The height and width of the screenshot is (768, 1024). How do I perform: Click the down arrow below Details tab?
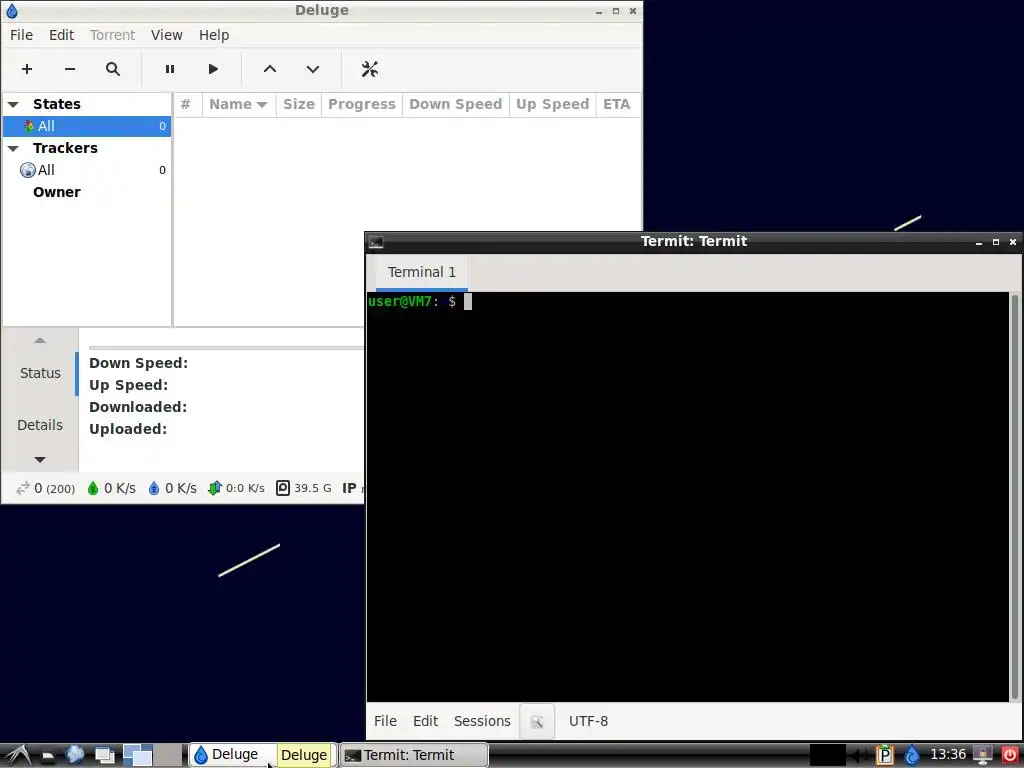tap(40, 460)
